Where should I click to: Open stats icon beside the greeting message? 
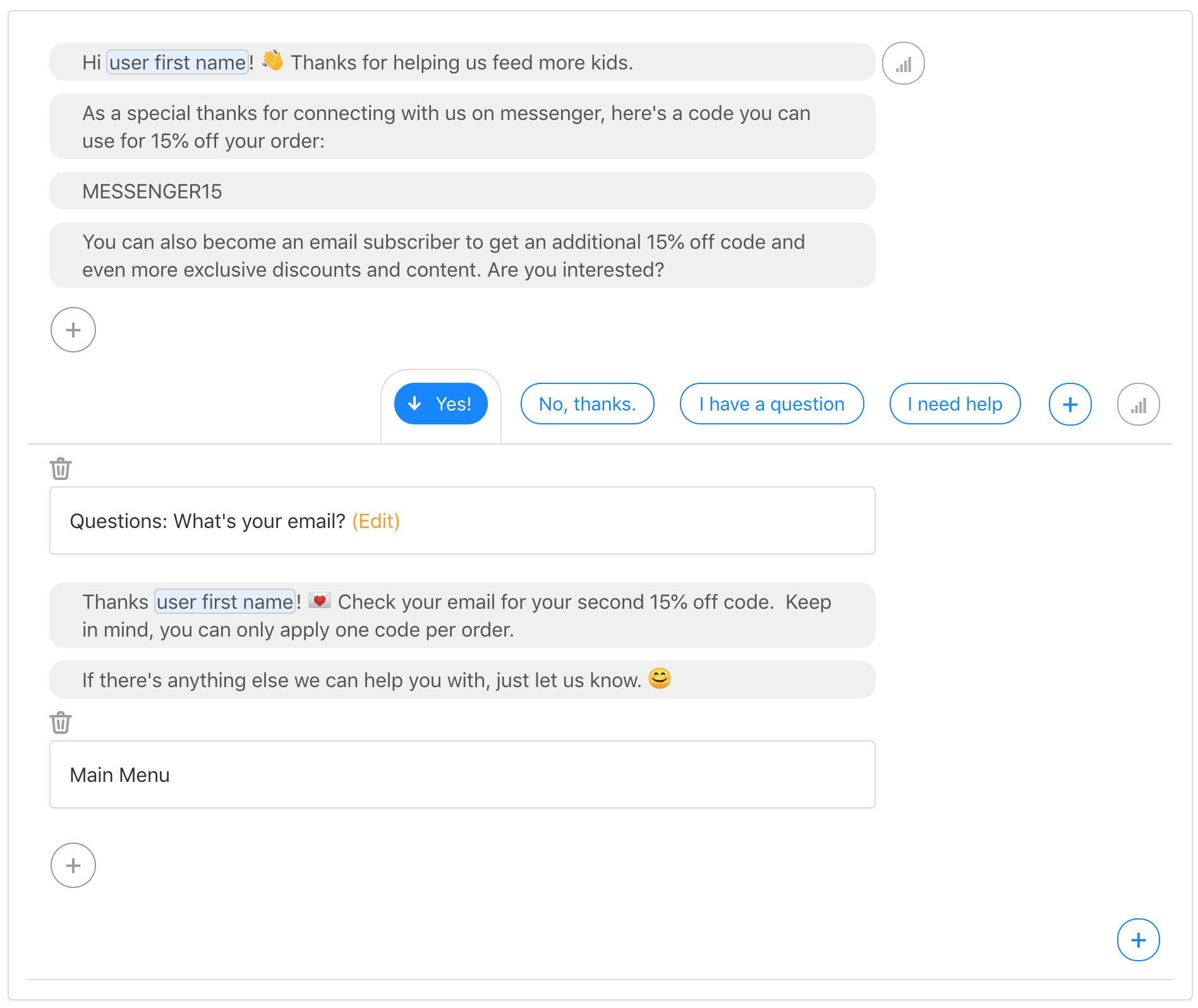903,63
